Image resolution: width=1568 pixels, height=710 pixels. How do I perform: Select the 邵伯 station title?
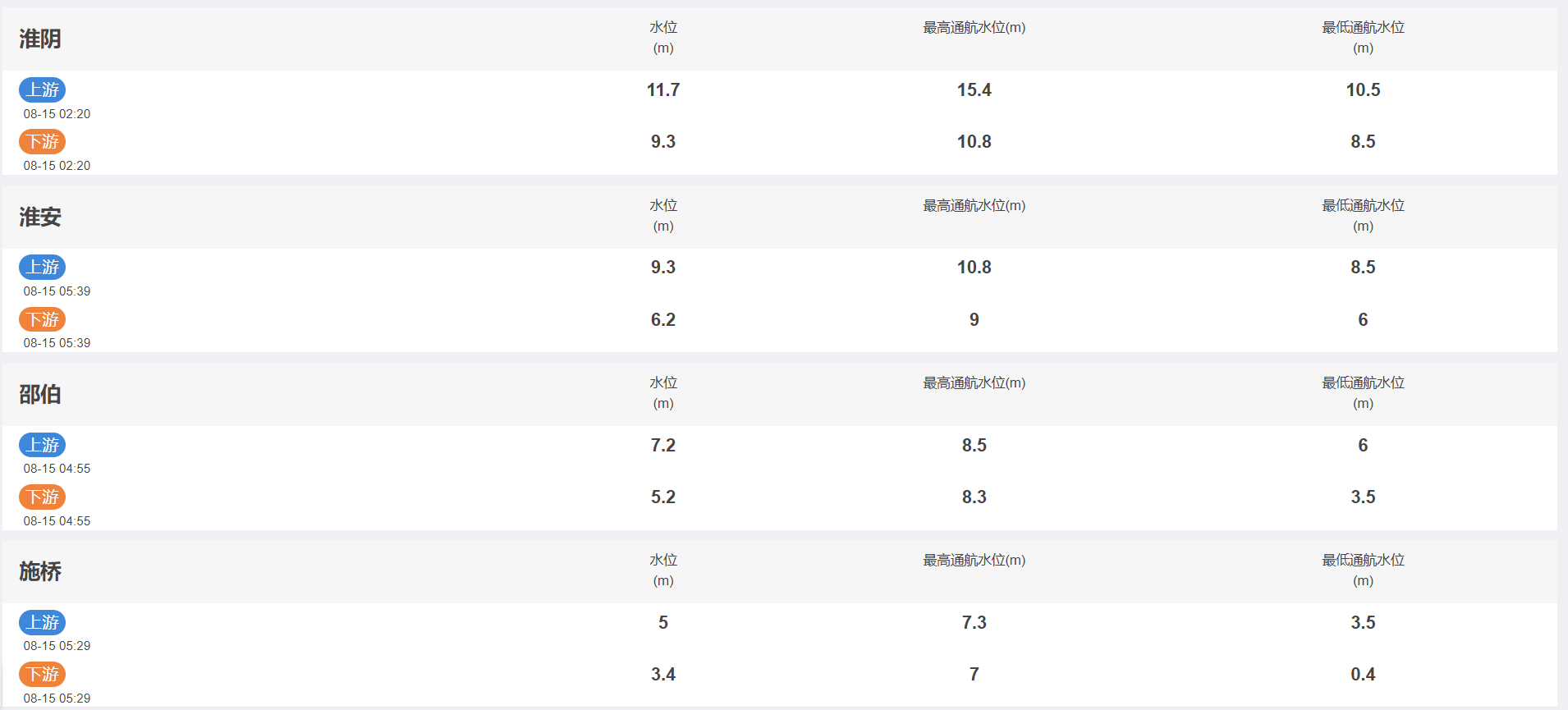(x=40, y=394)
